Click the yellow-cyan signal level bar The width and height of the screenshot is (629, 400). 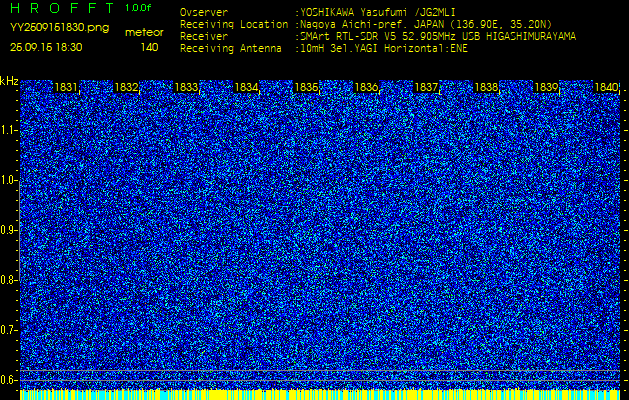320,394
